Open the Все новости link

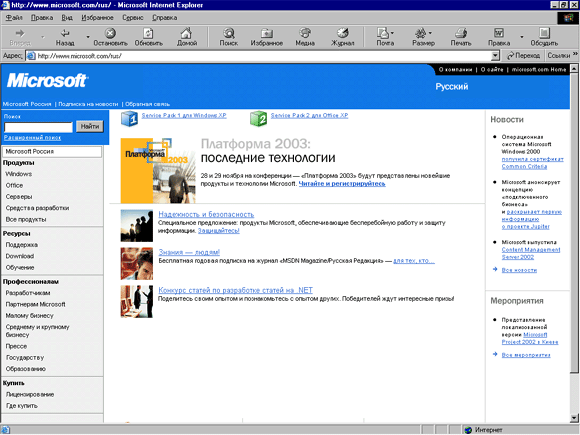tap(519, 270)
